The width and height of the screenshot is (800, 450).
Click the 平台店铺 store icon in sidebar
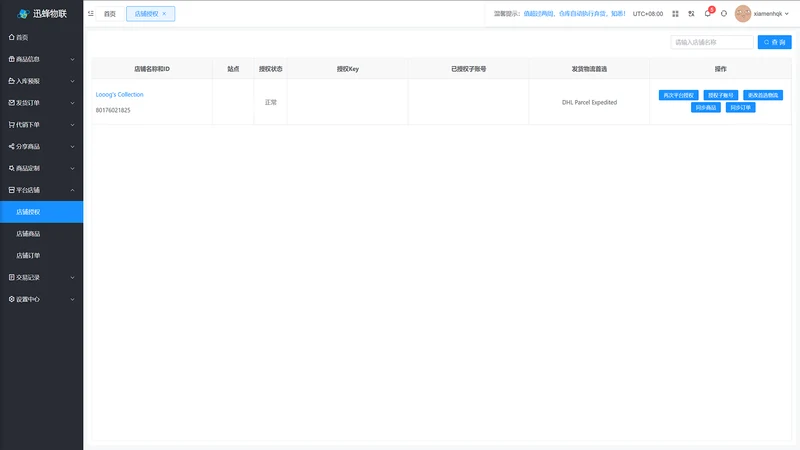pyautogui.click(x=12, y=190)
